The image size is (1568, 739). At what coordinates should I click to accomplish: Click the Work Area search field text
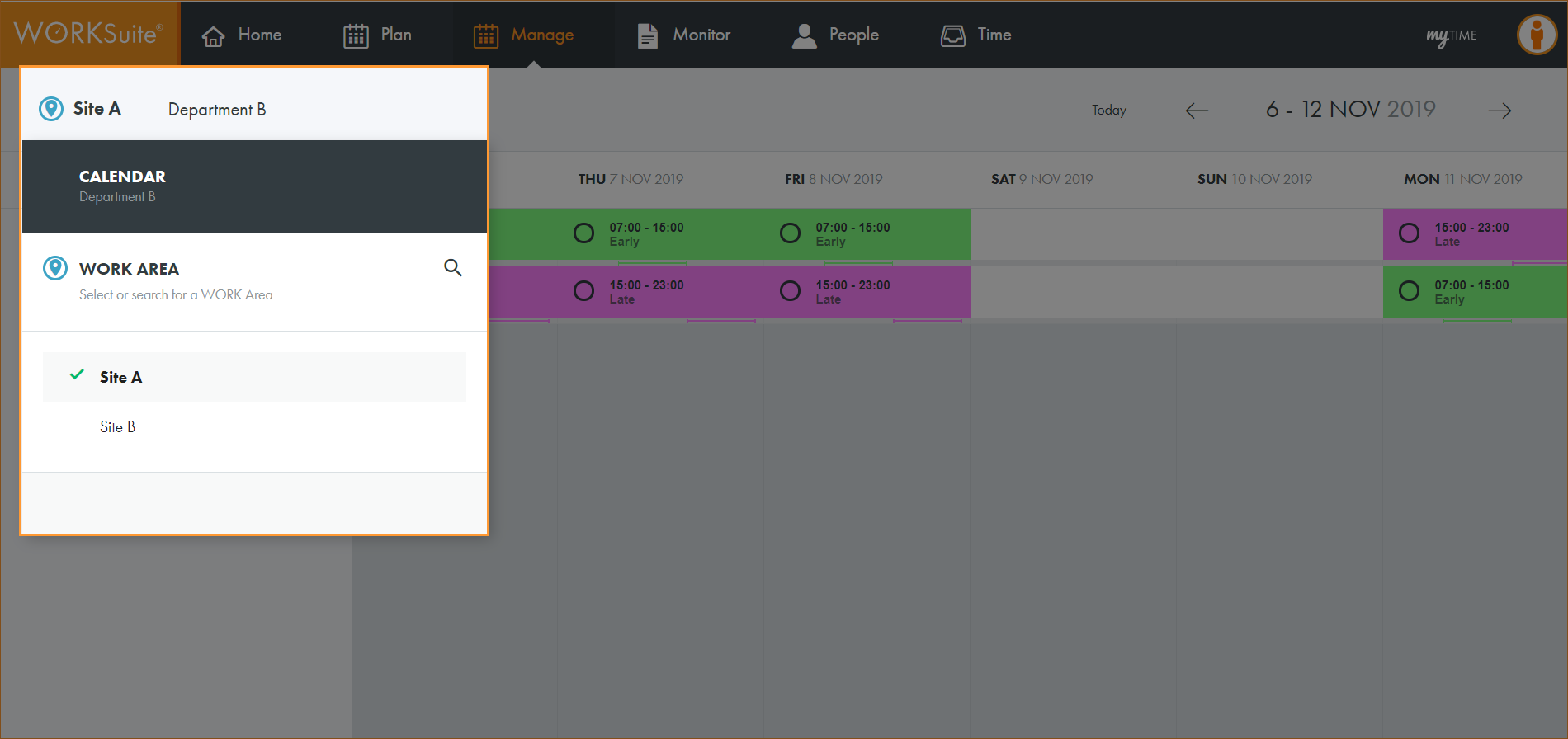point(176,294)
